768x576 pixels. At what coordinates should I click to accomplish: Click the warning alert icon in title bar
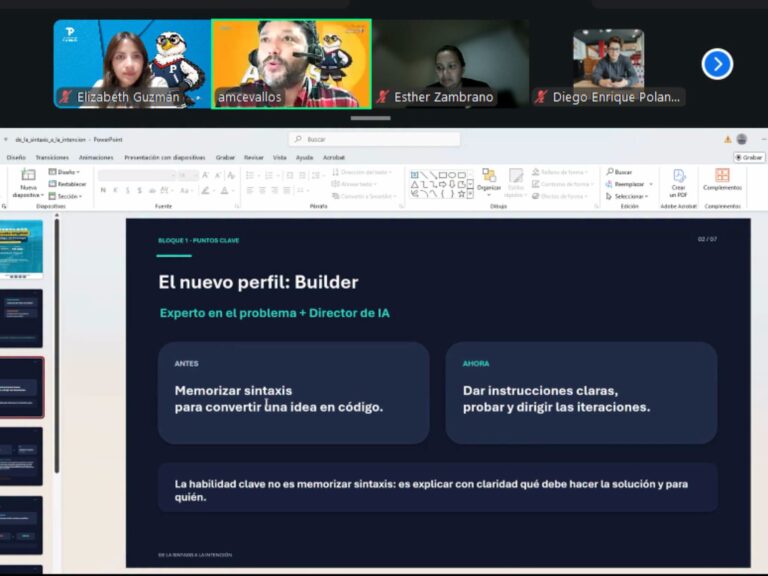[728, 140]
